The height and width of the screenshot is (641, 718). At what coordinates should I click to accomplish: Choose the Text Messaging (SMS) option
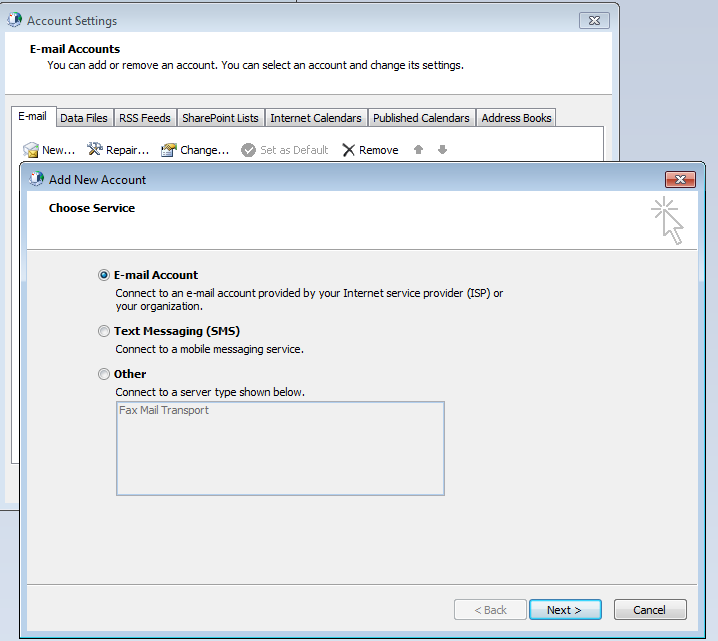104,331
